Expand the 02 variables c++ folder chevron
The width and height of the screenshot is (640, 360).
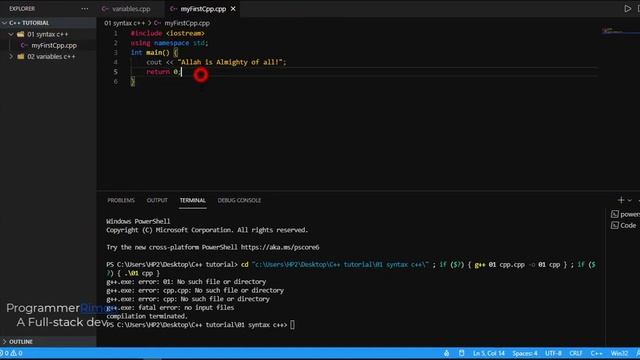coord(11,57)
